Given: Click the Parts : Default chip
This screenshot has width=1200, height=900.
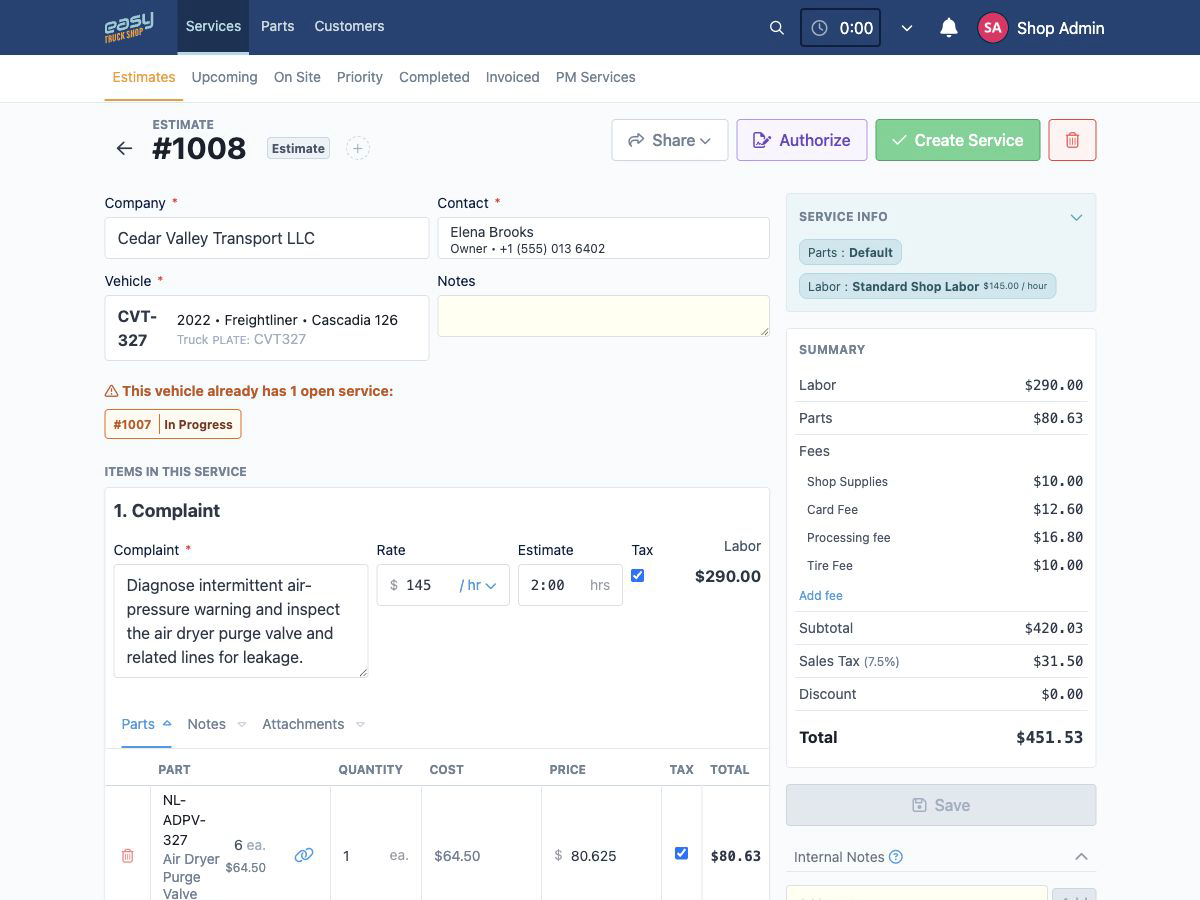Looking at the screenshot, I should [x=850, y=252].
